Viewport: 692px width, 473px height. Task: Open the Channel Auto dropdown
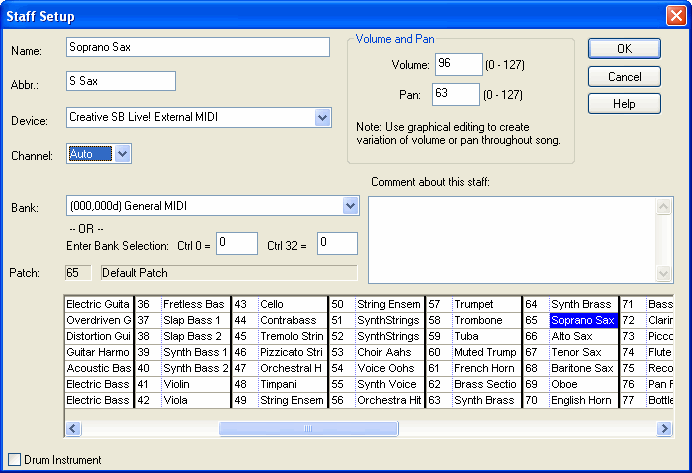122,154
